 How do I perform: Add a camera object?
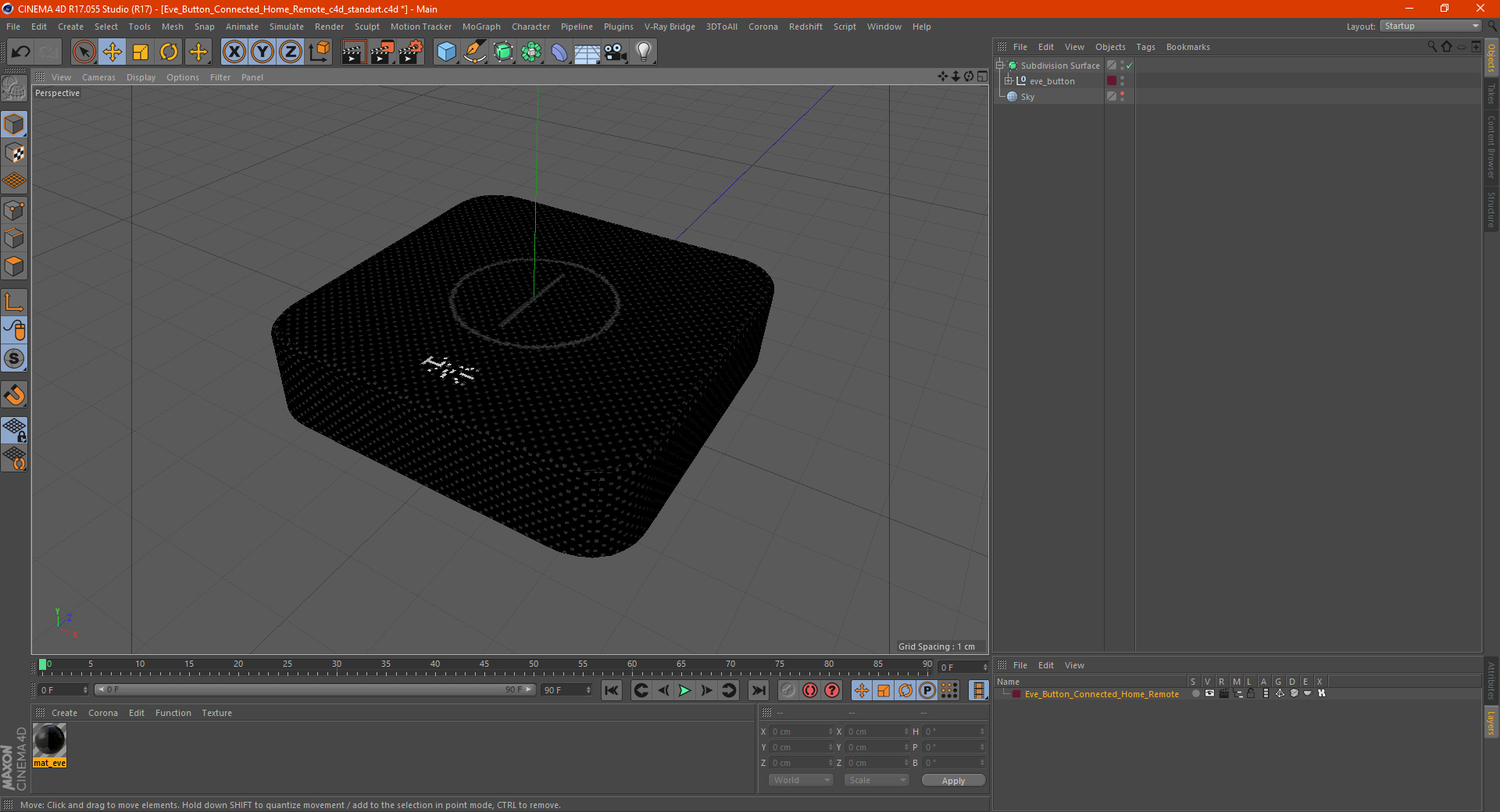616,52
